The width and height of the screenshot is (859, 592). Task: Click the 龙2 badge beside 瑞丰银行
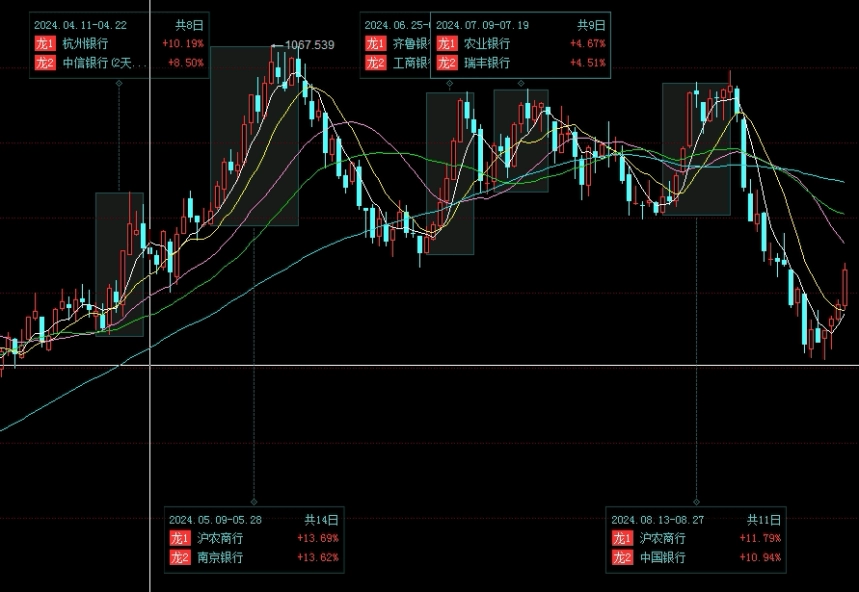click(446, 63)
